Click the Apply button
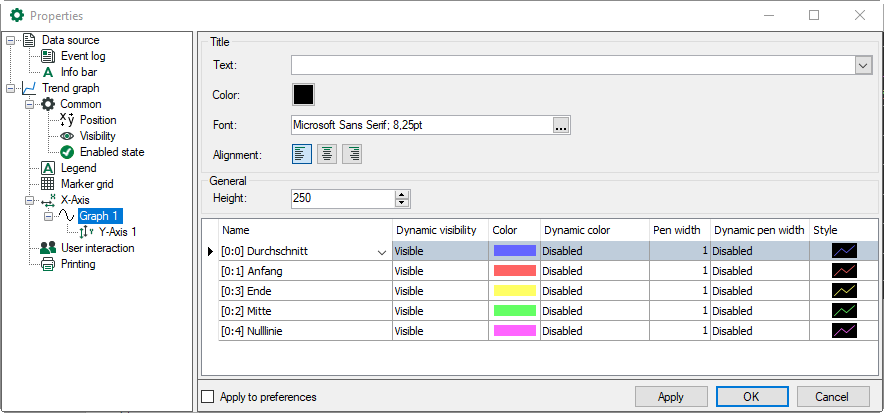The height and width of the screenshot is (413, 884). (671, 396)
